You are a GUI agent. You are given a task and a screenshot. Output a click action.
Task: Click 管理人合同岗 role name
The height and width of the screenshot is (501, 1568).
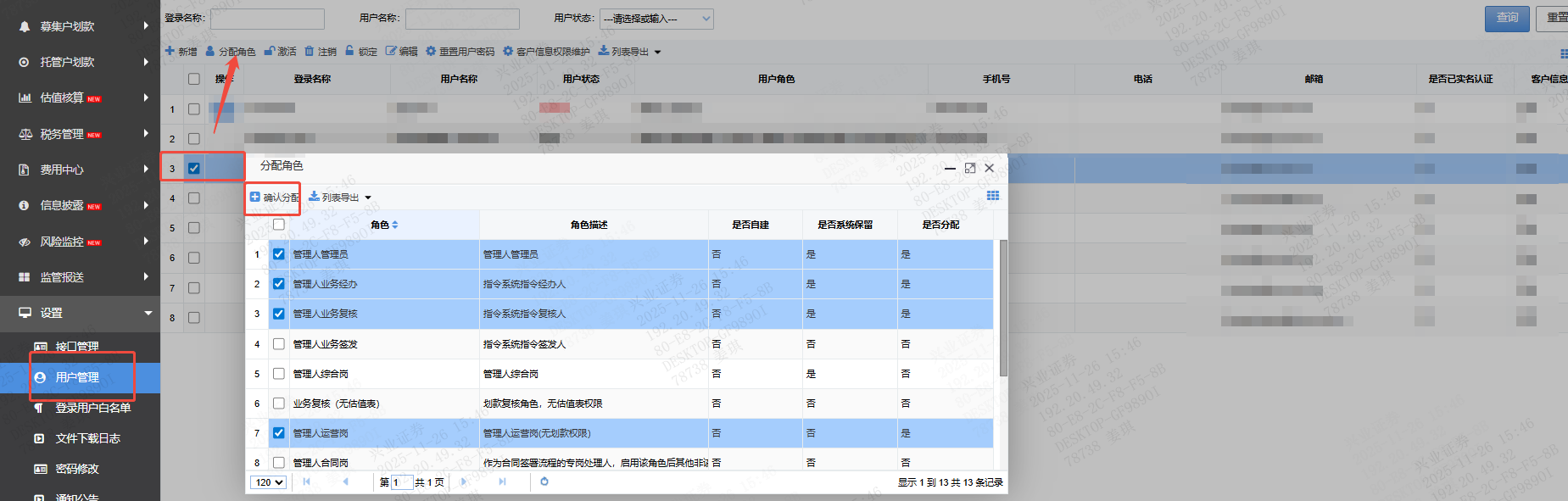pyautogui.click(x=321, y=463)
